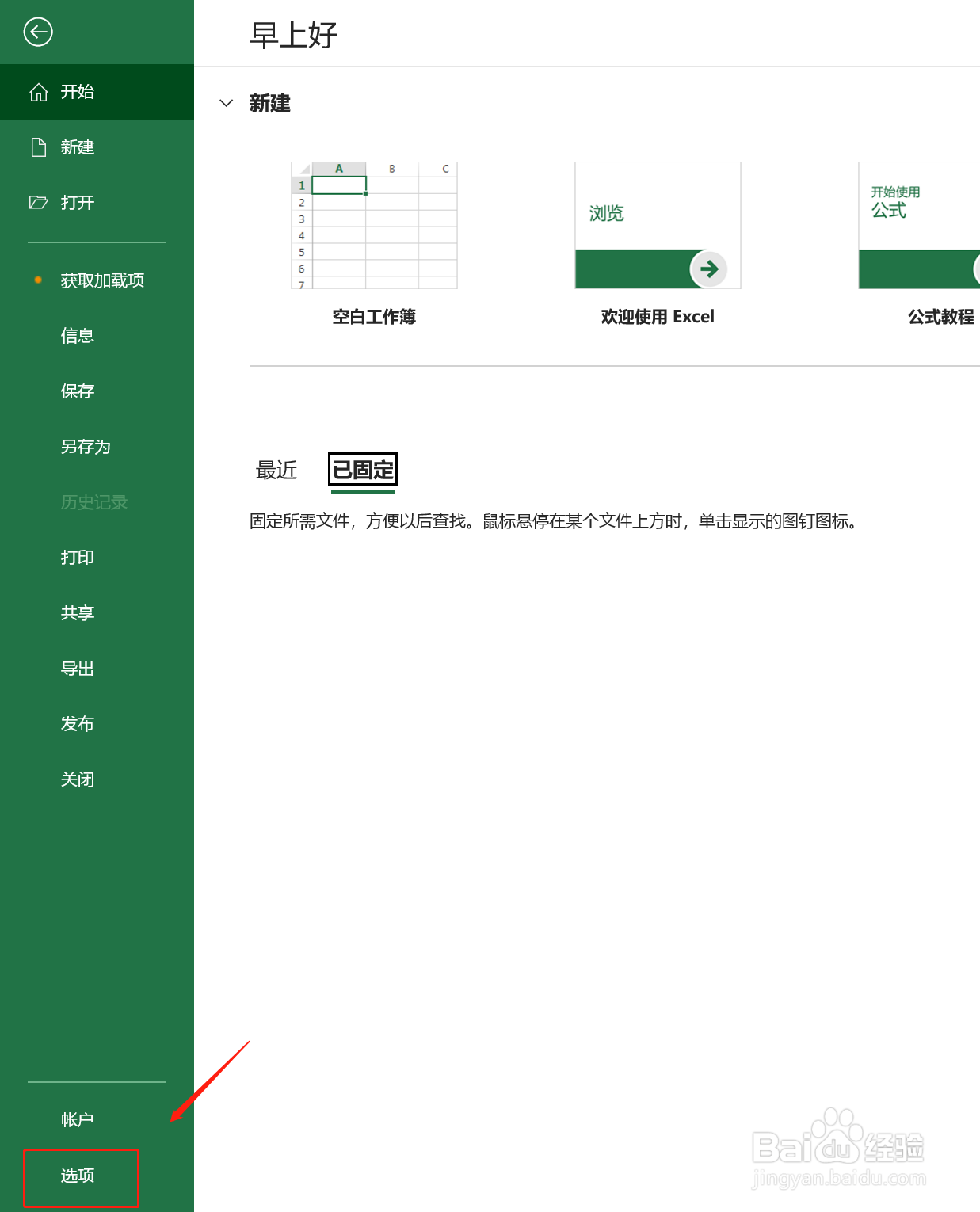980x1212 pixels.
Task: Click the 公式教程 label
Action: pos(941,317)
